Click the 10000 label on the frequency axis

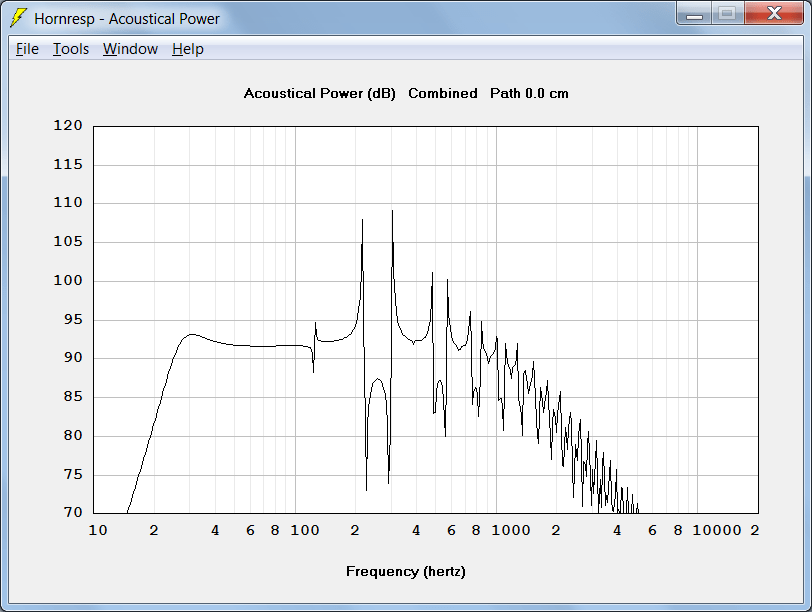(x=717, y=530)
